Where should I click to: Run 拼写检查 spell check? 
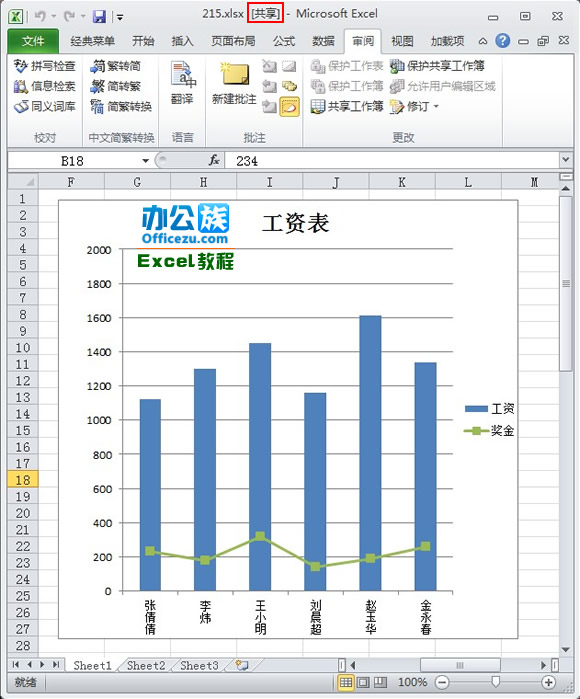[x=45, y=66]
